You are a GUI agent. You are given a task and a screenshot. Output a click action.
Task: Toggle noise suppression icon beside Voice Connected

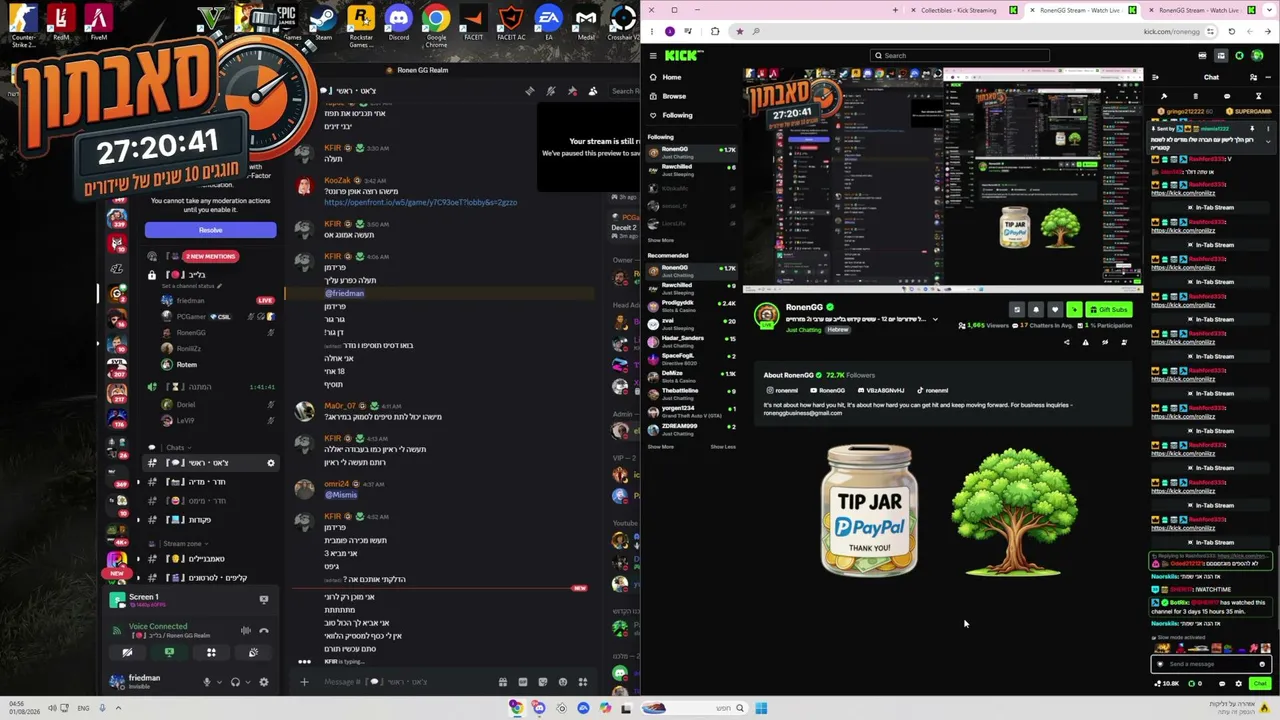pyautogui.click(x=246, y=631)
